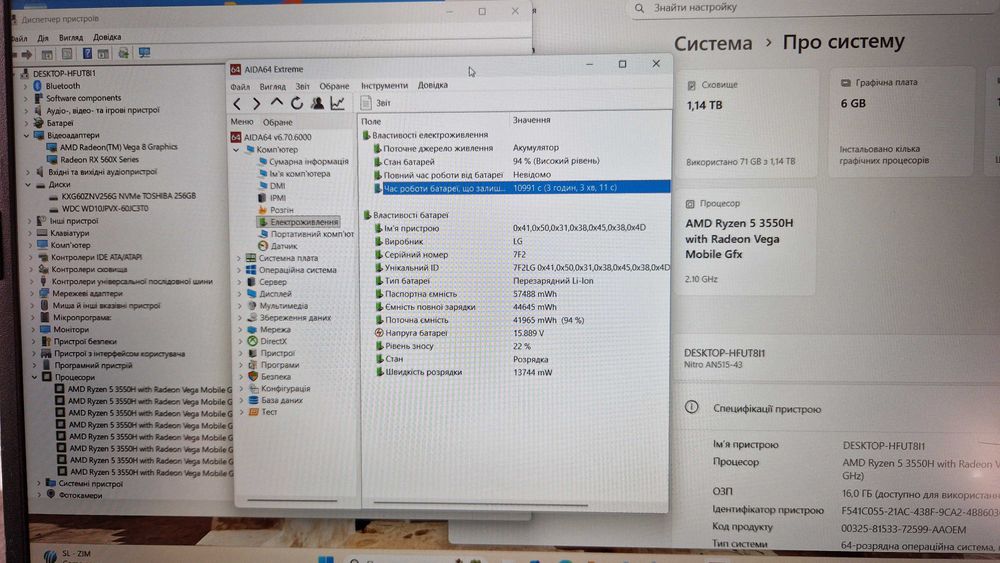Click the AIDA64 Back arrow toolbar icon
Screen dimensions: 1000x563
[237, 103]
